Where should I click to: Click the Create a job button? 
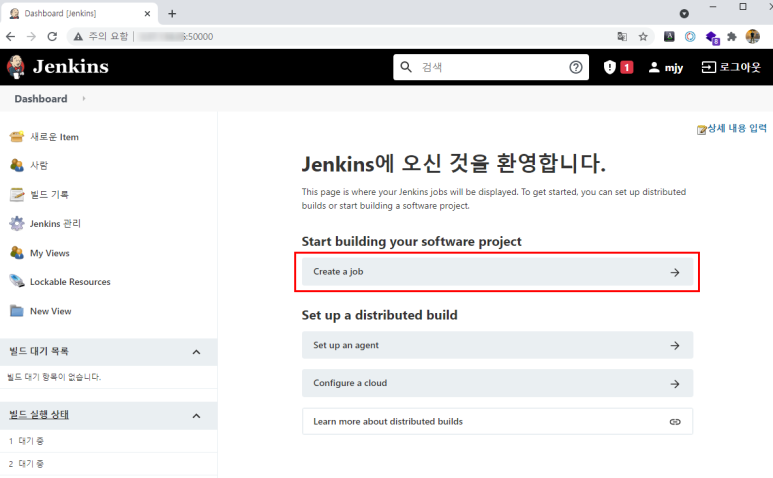tap(497, 272)
